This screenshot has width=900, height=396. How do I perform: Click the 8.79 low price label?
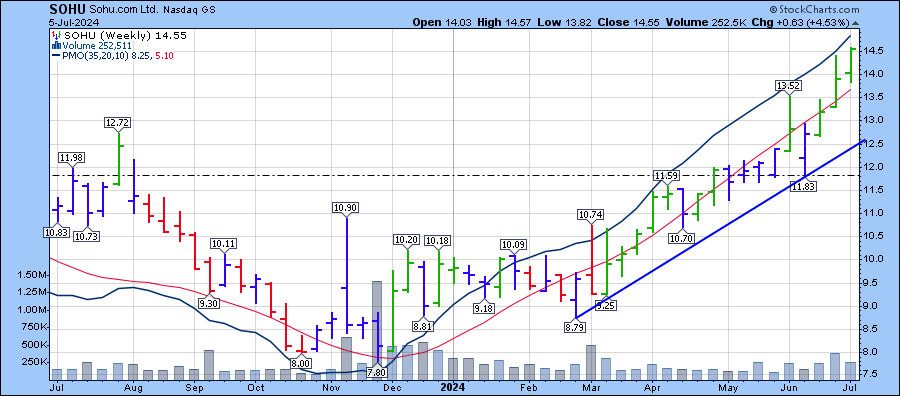[575, 328]
